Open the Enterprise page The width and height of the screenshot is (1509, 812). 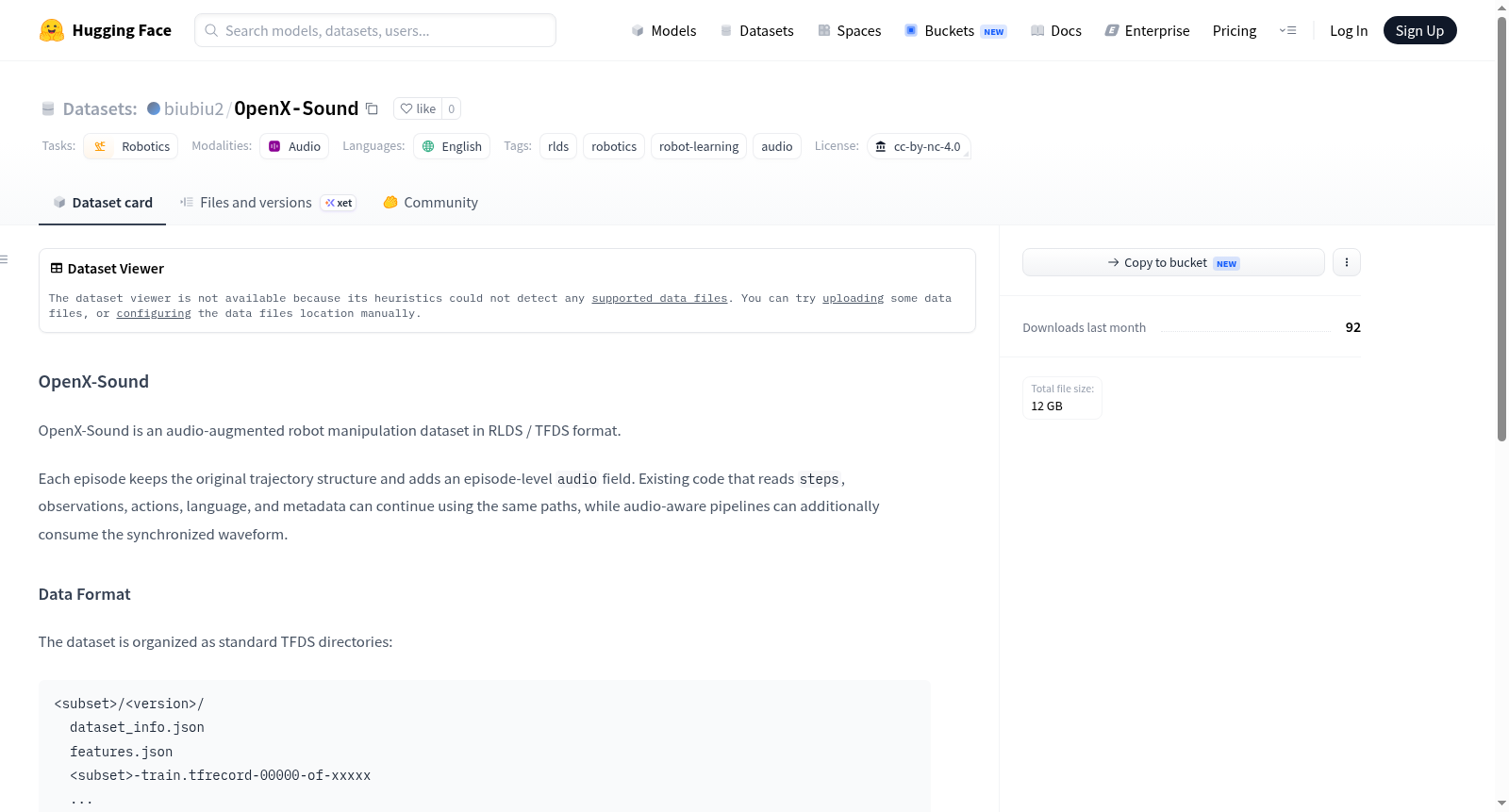click(1147, 30)
